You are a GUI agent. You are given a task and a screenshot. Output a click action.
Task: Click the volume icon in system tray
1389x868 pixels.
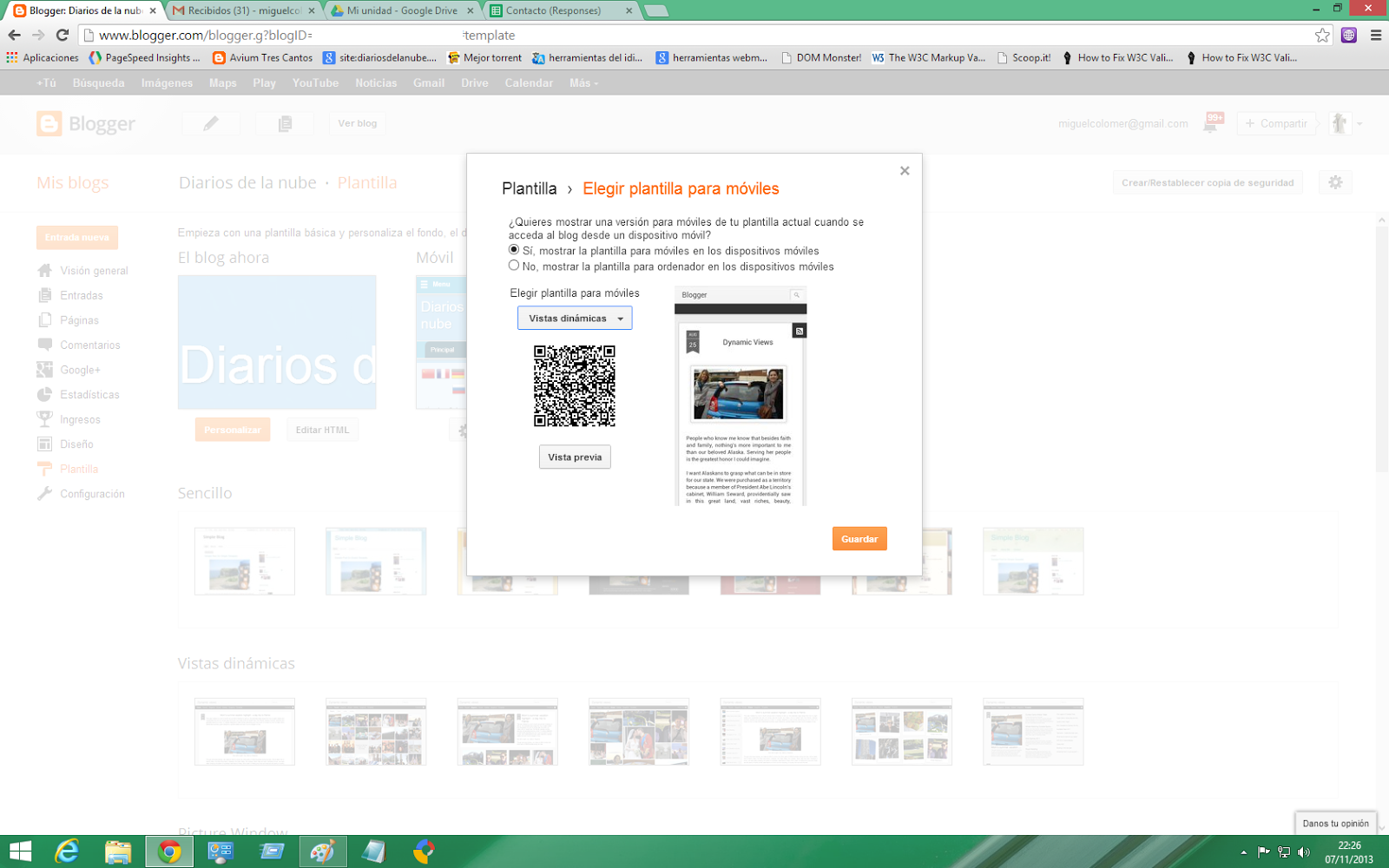(x=1303, y=852)
